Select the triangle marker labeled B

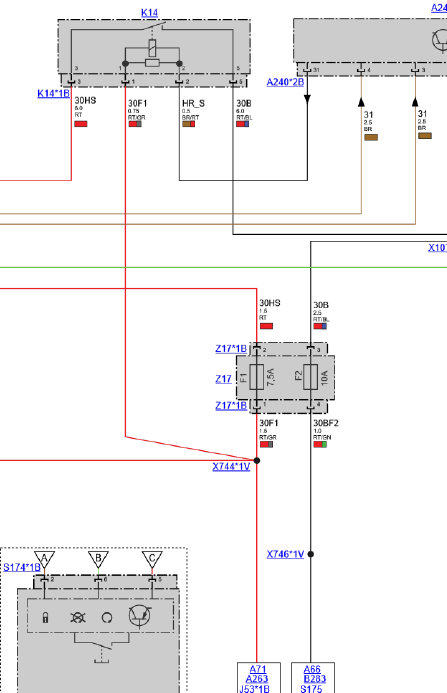98,559
